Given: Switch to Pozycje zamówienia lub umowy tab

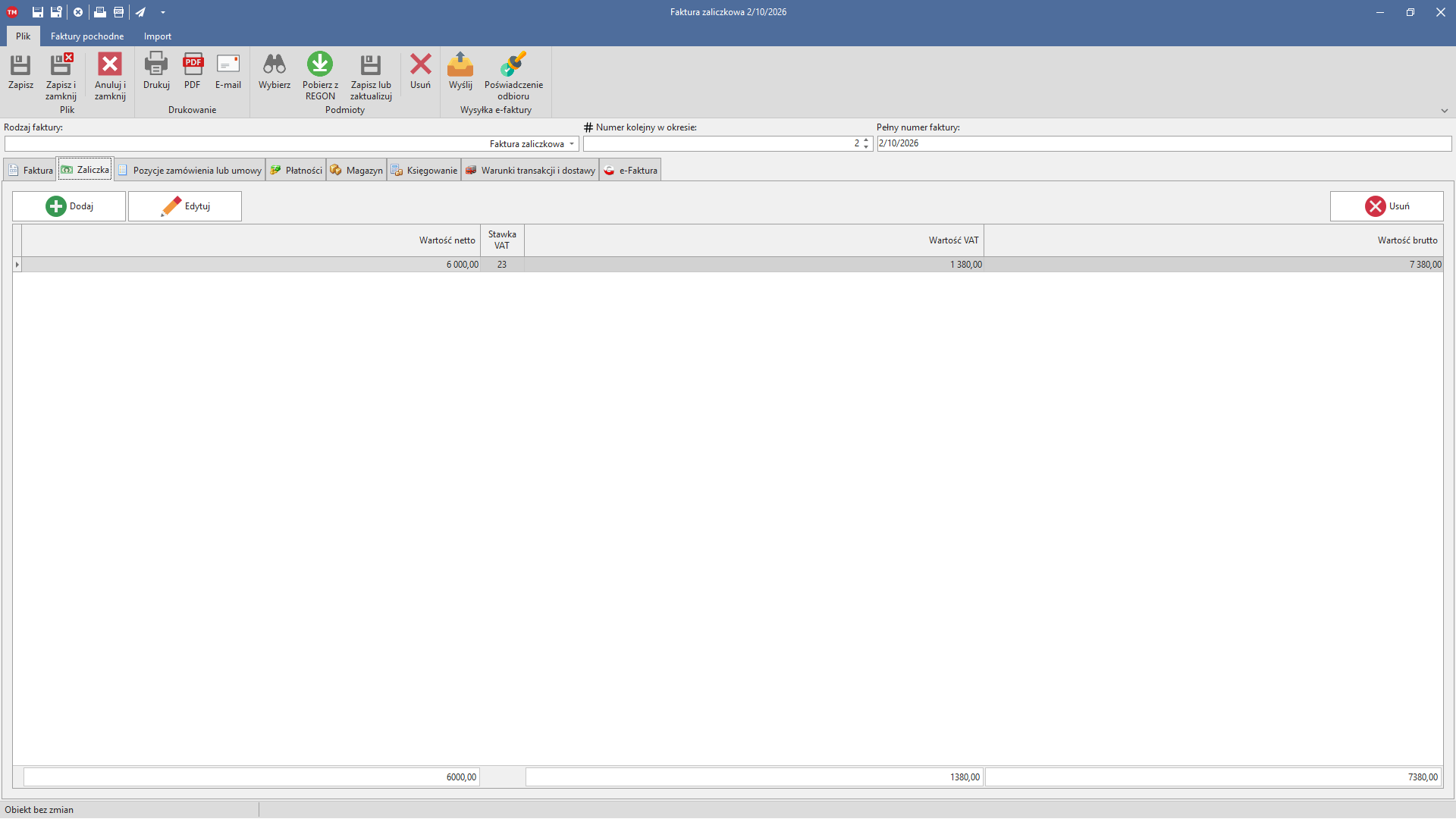Looking at the screenshot, I should pyautogui.click(x=190, y=170).
